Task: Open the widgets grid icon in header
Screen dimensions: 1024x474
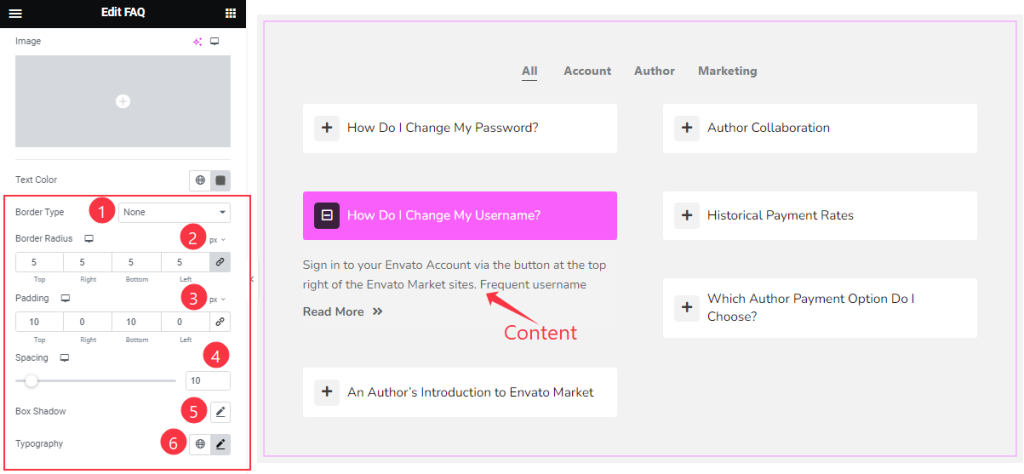Action: point(230,13)
